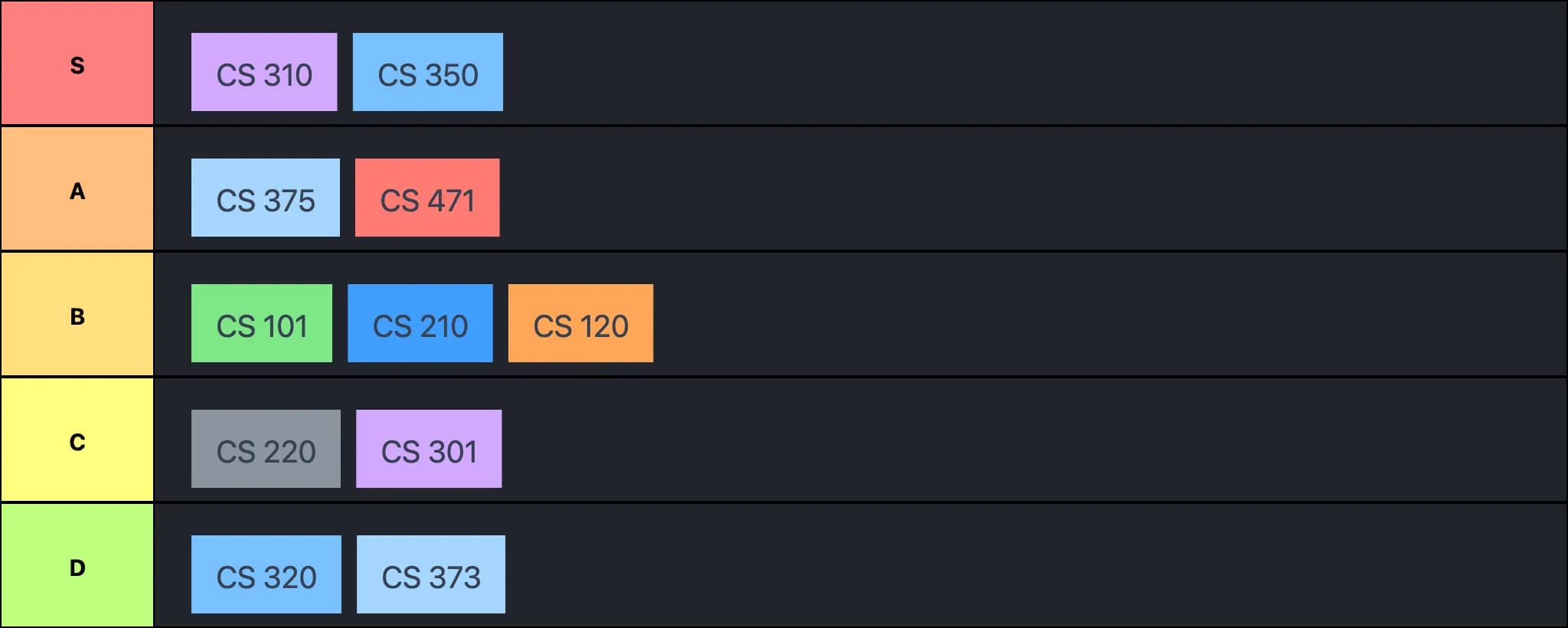Select CS 320 in the D tier

pyautogui.click(x=266, y=574)
